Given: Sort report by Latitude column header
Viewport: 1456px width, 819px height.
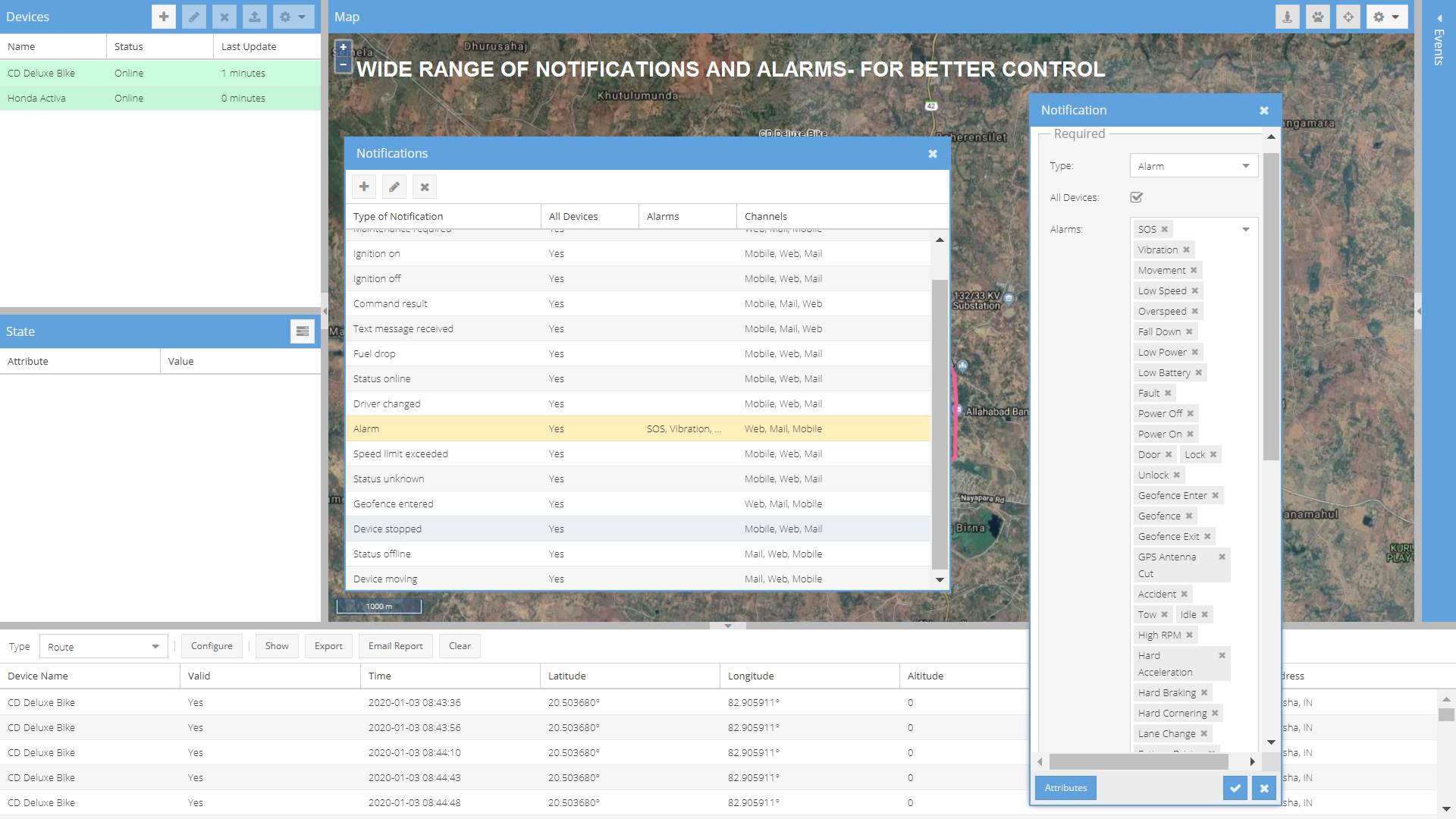Looking at the screenshot, I should coord(629,676).
